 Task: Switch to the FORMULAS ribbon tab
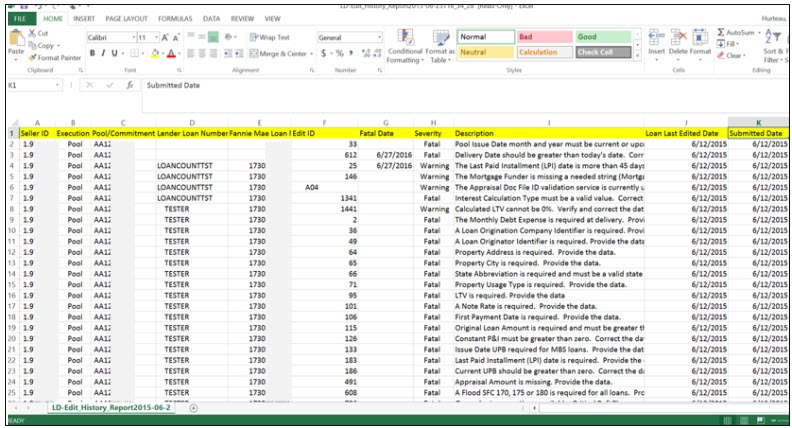click(176, 18)
